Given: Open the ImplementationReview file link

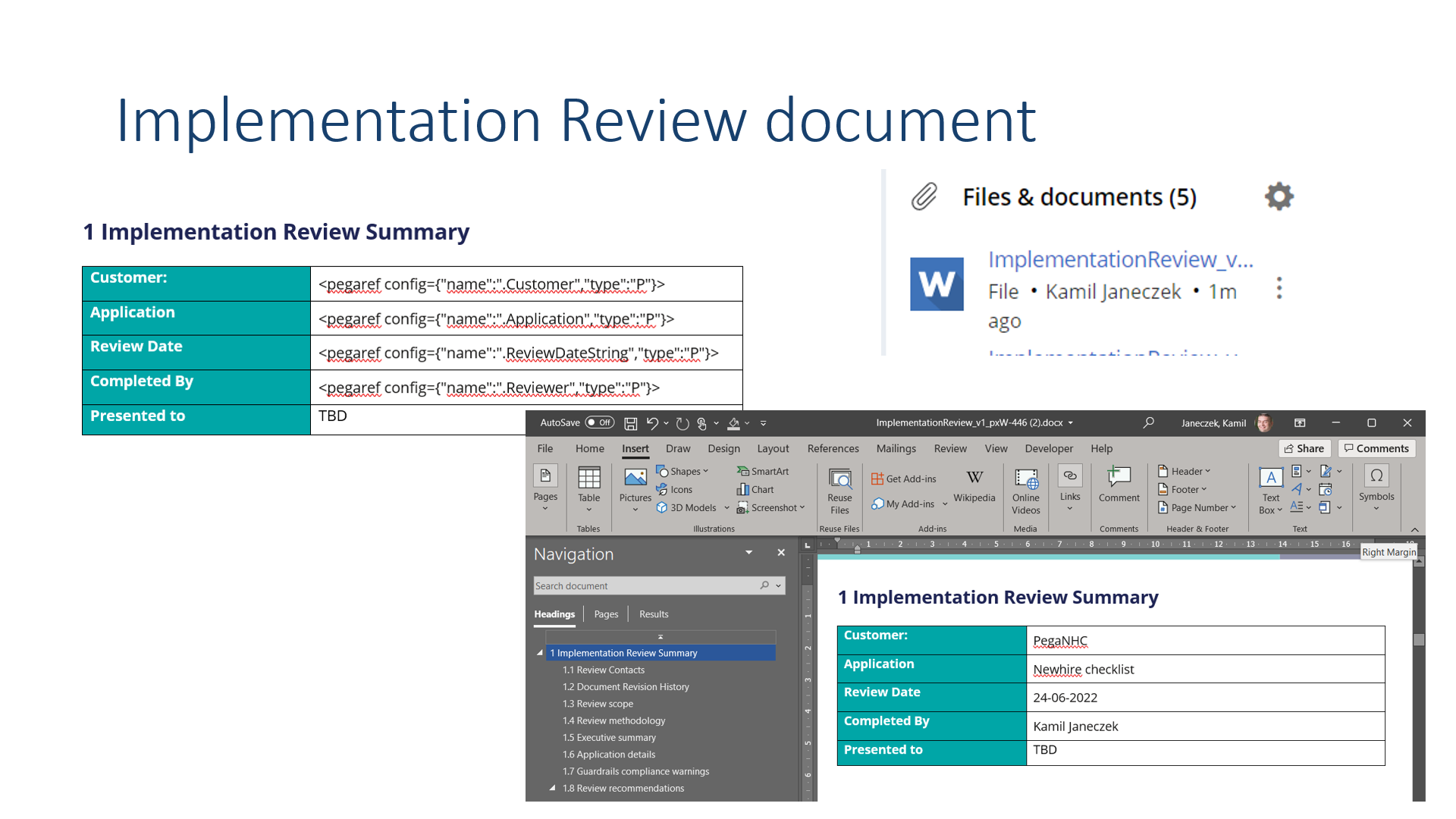Looking at the screenshot, I should (1120, 260).
